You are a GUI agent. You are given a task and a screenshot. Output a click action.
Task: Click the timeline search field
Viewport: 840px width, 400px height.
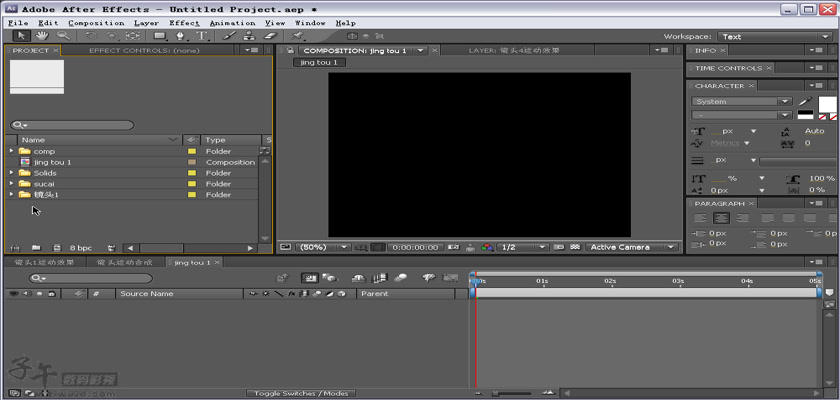[91, 278]
